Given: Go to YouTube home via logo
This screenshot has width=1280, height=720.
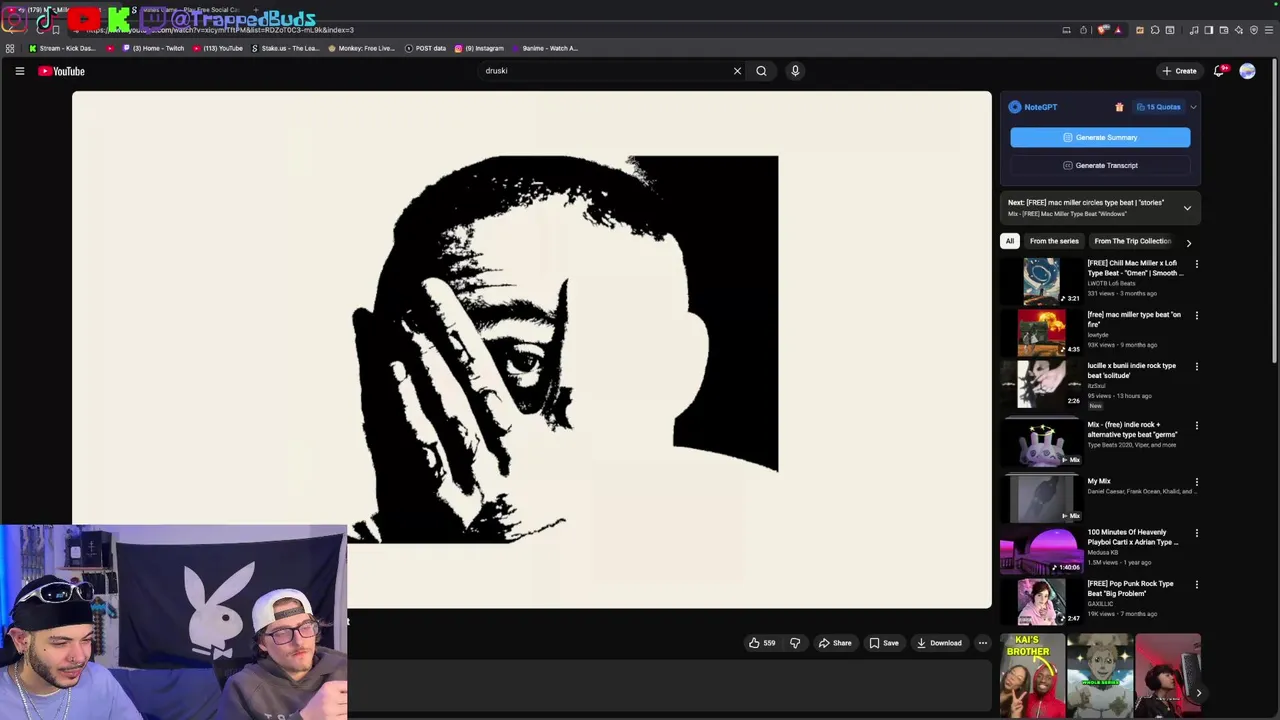Looking at the screenshot, I should coord(61,71).
